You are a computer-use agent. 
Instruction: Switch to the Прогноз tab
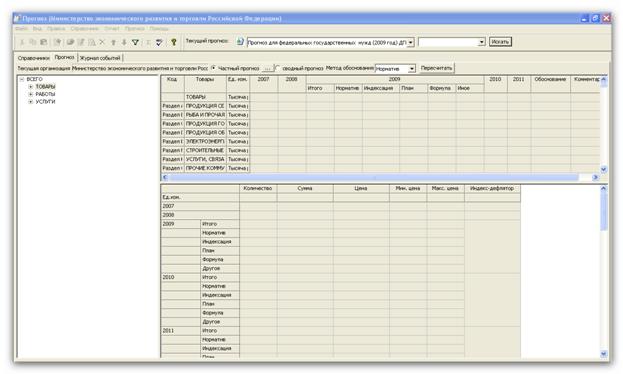pyautogui.click(x=65, y=58)
